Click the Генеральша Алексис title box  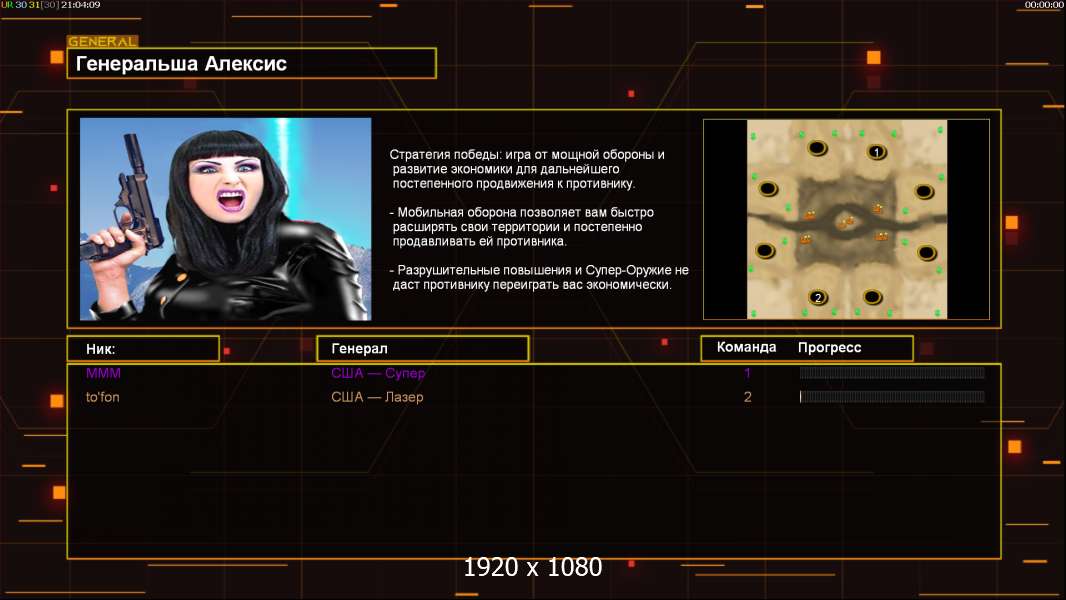pyautogui.click(x=252, y=63)
